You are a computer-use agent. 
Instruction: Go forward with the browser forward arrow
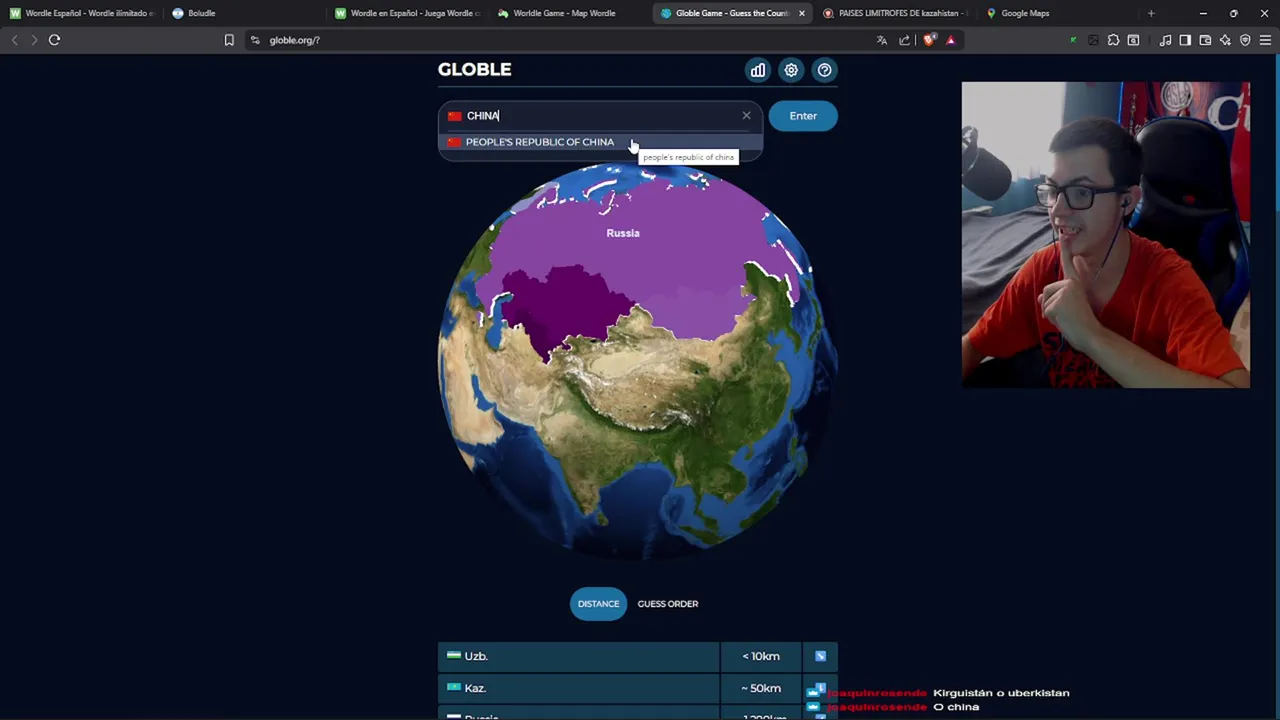tap(33, 40)
